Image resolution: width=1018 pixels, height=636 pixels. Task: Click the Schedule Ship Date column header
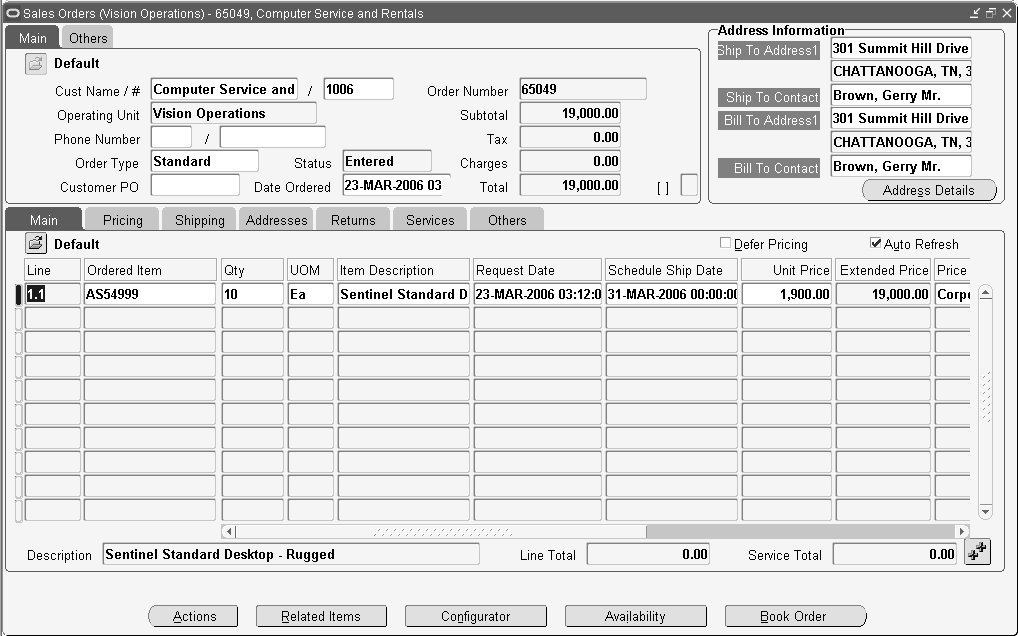point(672,270)
